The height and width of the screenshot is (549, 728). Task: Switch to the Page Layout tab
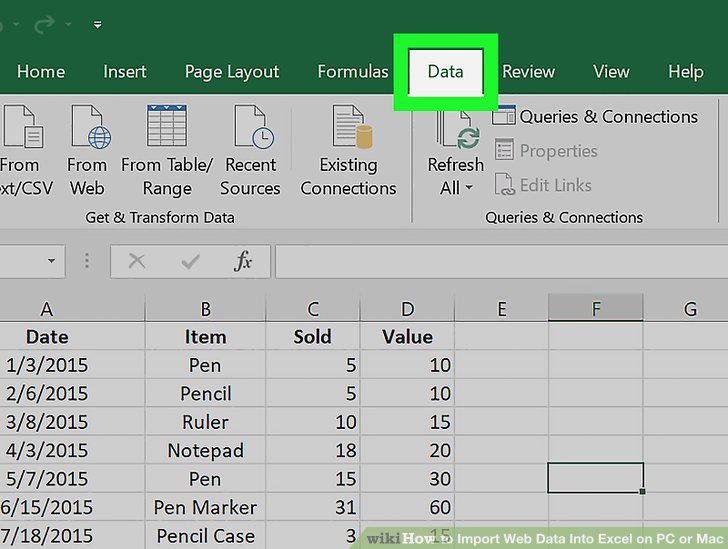(x=232, y=72)
